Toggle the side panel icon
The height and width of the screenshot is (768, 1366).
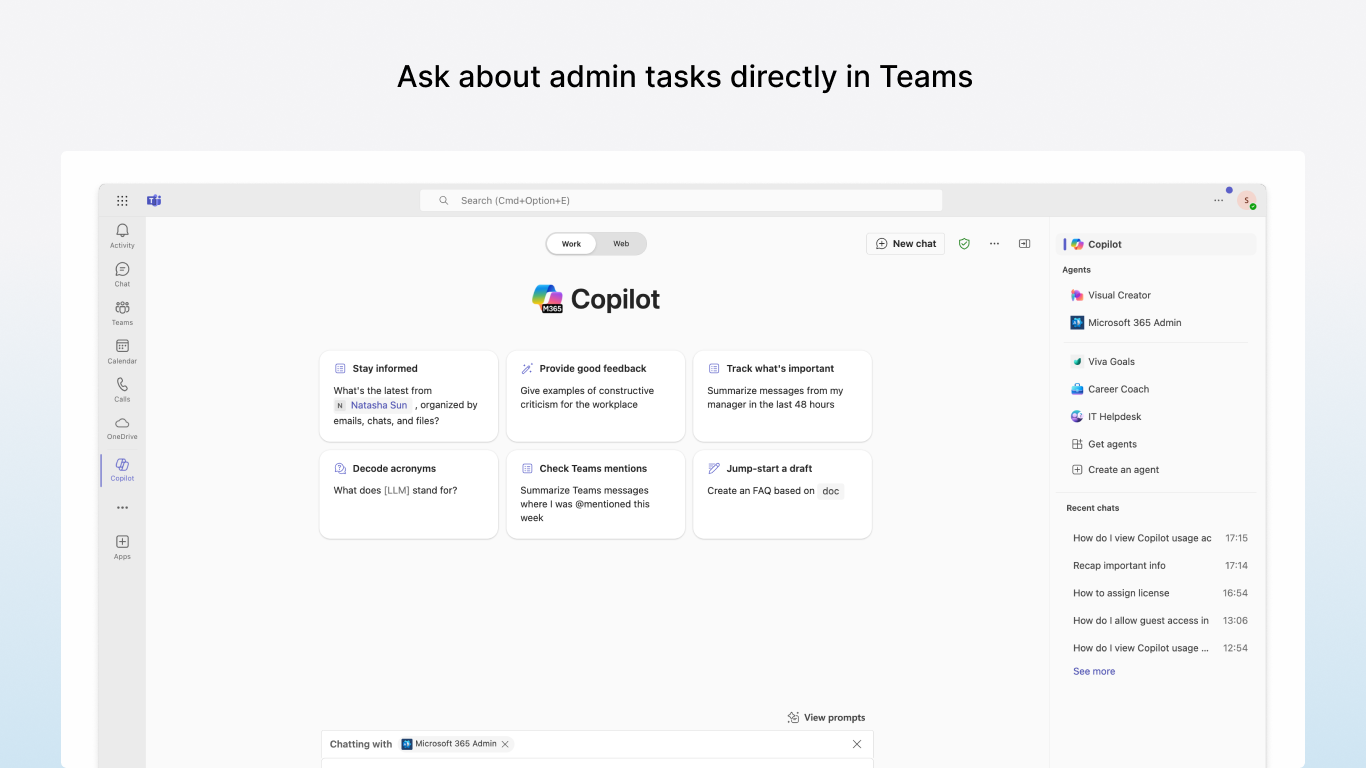point(1024,243)
